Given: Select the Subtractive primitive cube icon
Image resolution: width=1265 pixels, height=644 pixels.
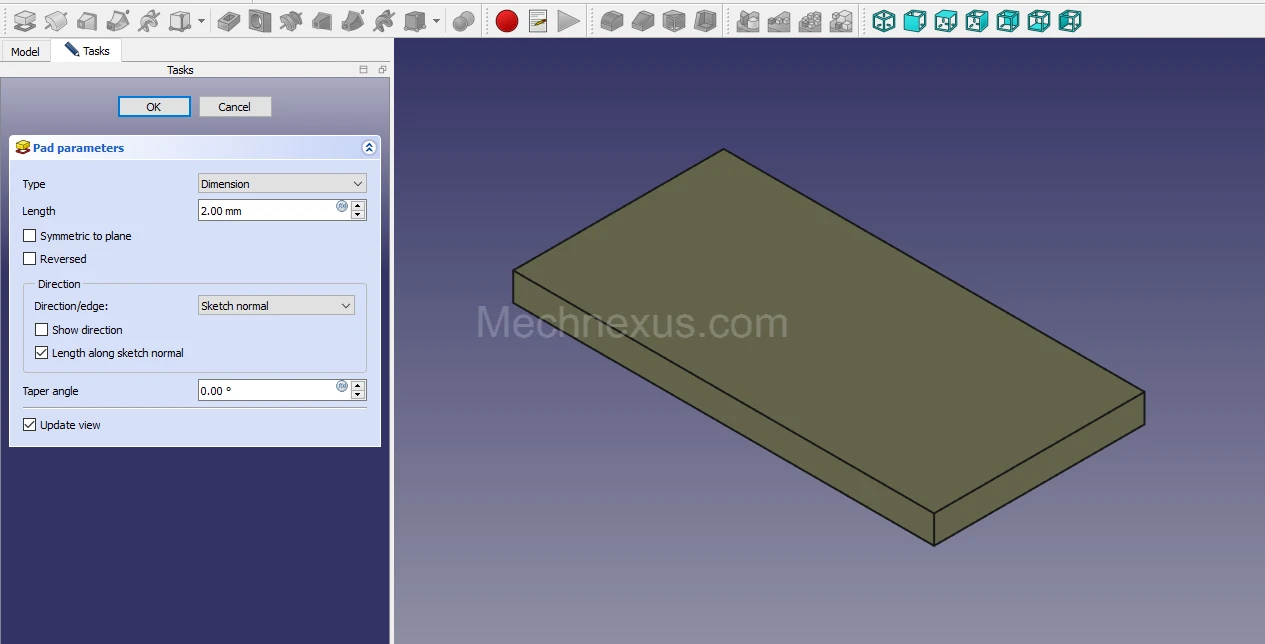Looking at the screenshot, I should coord(415,20).
